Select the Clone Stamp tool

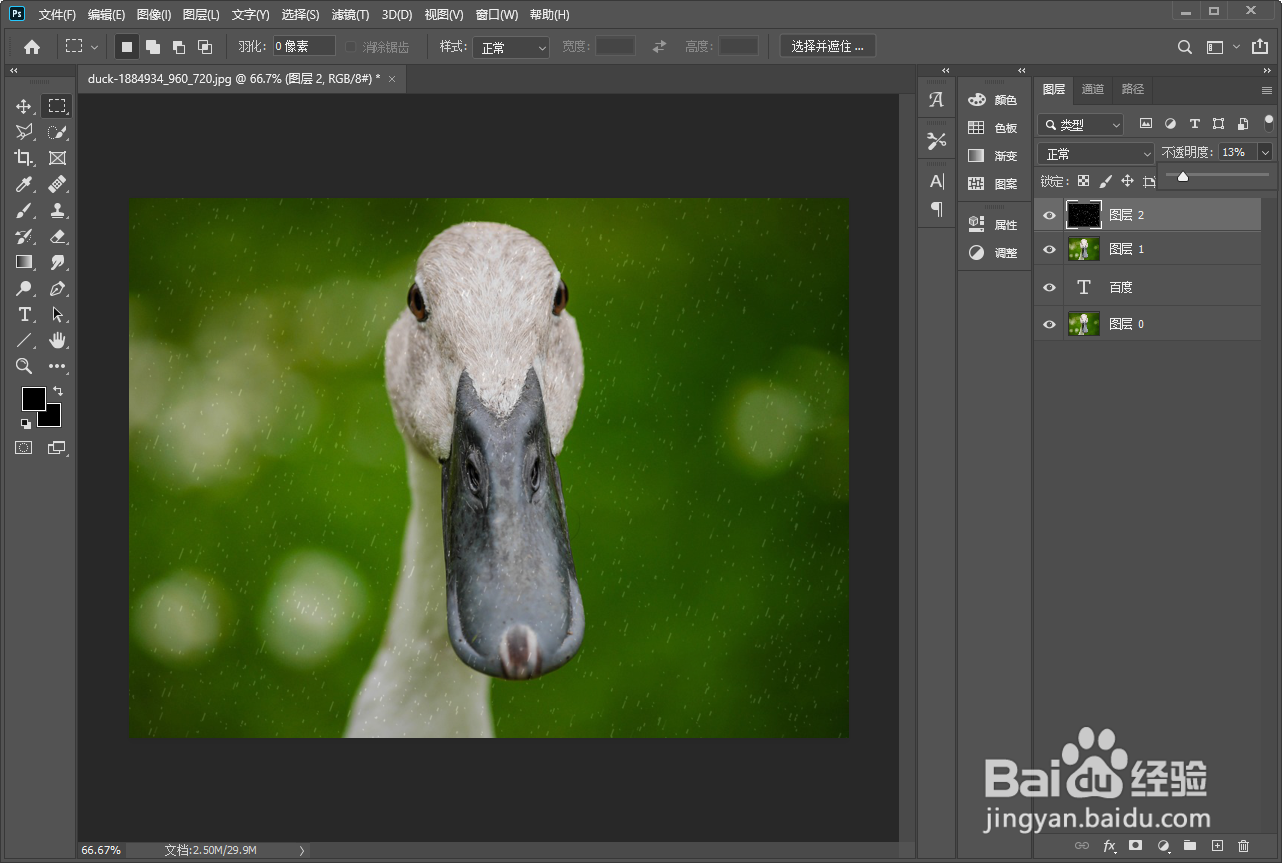tap(57, 210)
